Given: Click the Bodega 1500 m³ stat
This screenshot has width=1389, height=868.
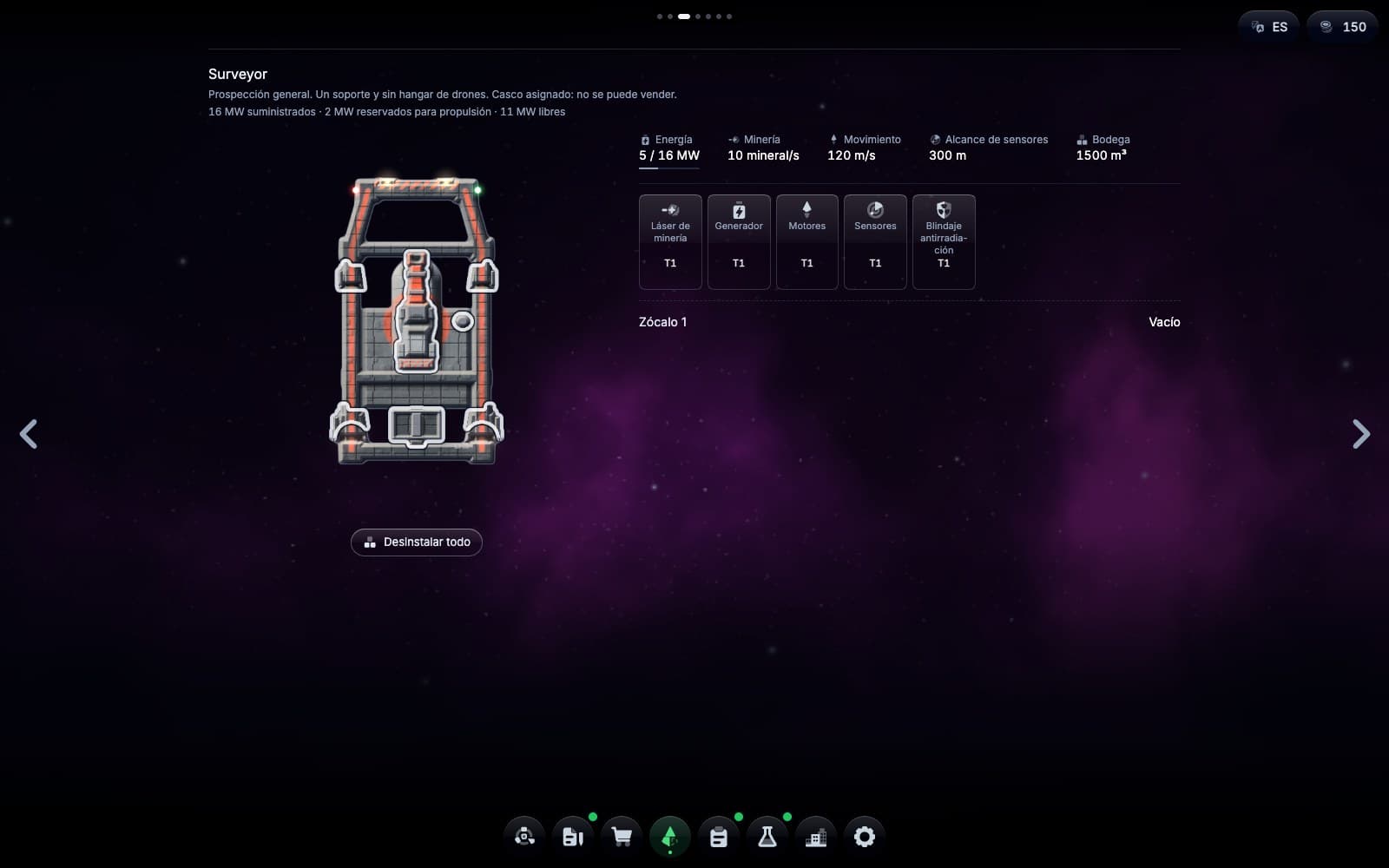Looking at the screenshot, I should tap(1103, 148).
